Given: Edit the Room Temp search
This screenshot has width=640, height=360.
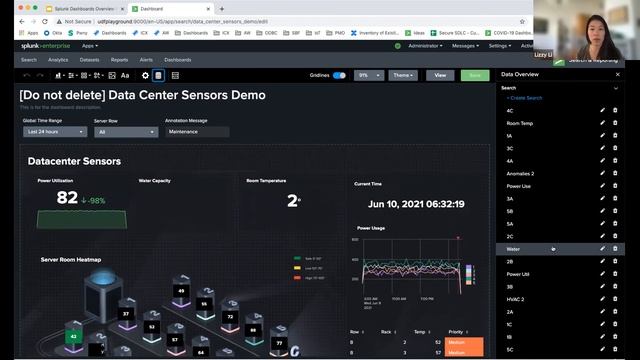Looking at the screenshot, I should (x=602, y=123).
